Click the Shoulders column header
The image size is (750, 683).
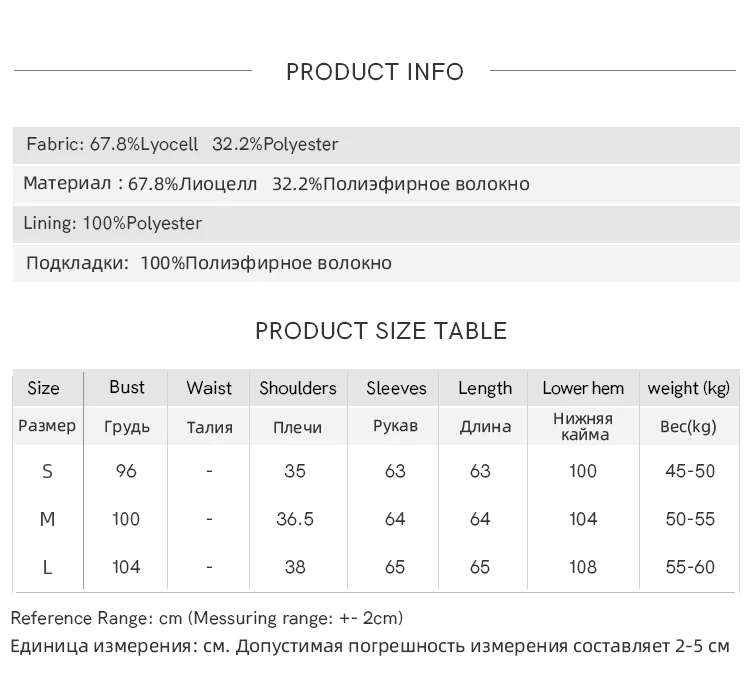pos(298,388)
